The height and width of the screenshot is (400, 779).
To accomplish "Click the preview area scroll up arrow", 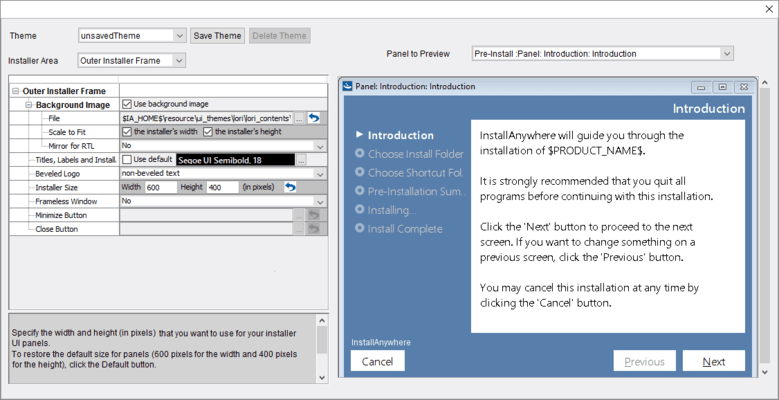I will point(765,82).
